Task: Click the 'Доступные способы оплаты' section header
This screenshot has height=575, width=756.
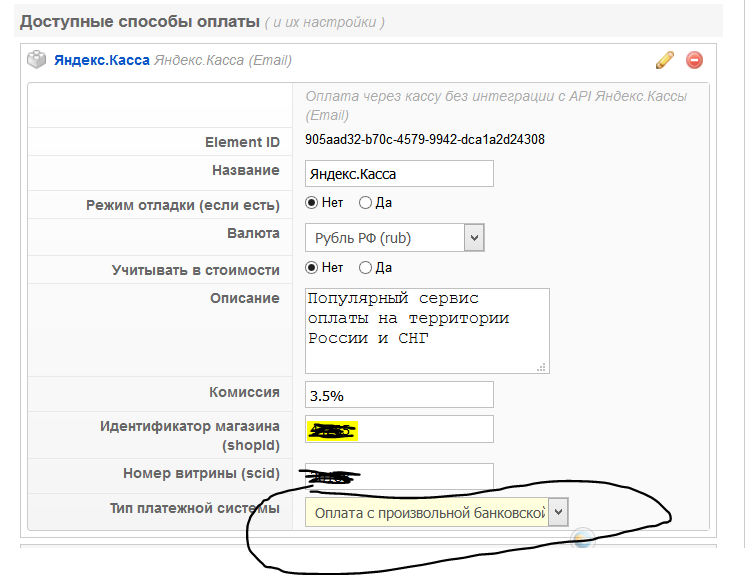Action: 139,21
